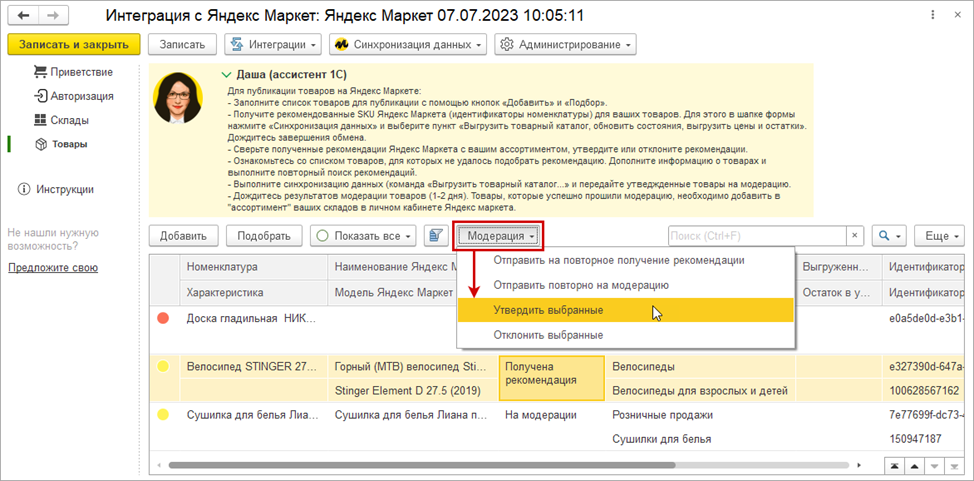Screen dimensions: 974x481
Task: Clear the search field with the x button
Action: pos(855,236)
